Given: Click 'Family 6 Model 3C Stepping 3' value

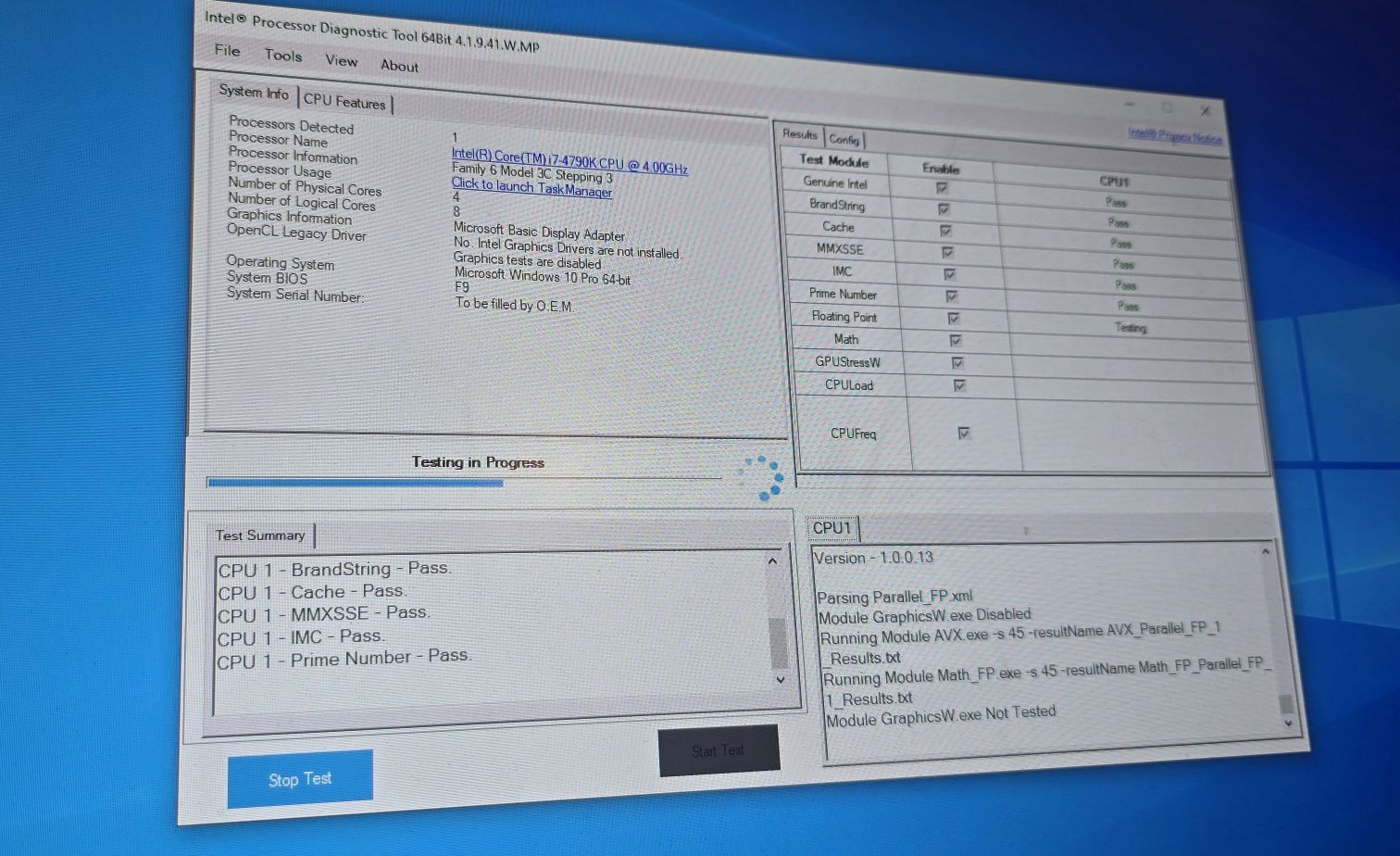Looking at the screenshot, I should coord(532,172).
